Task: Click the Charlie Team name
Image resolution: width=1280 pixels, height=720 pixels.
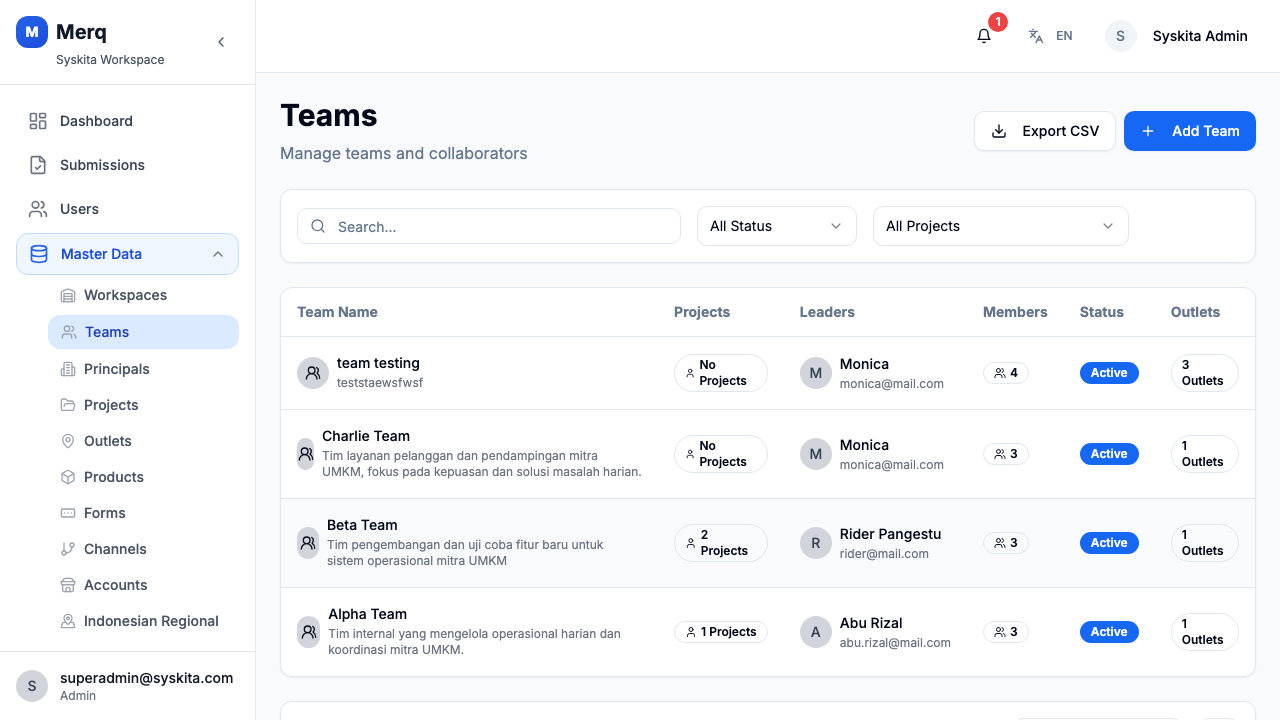Action: (x=366, y=436)
